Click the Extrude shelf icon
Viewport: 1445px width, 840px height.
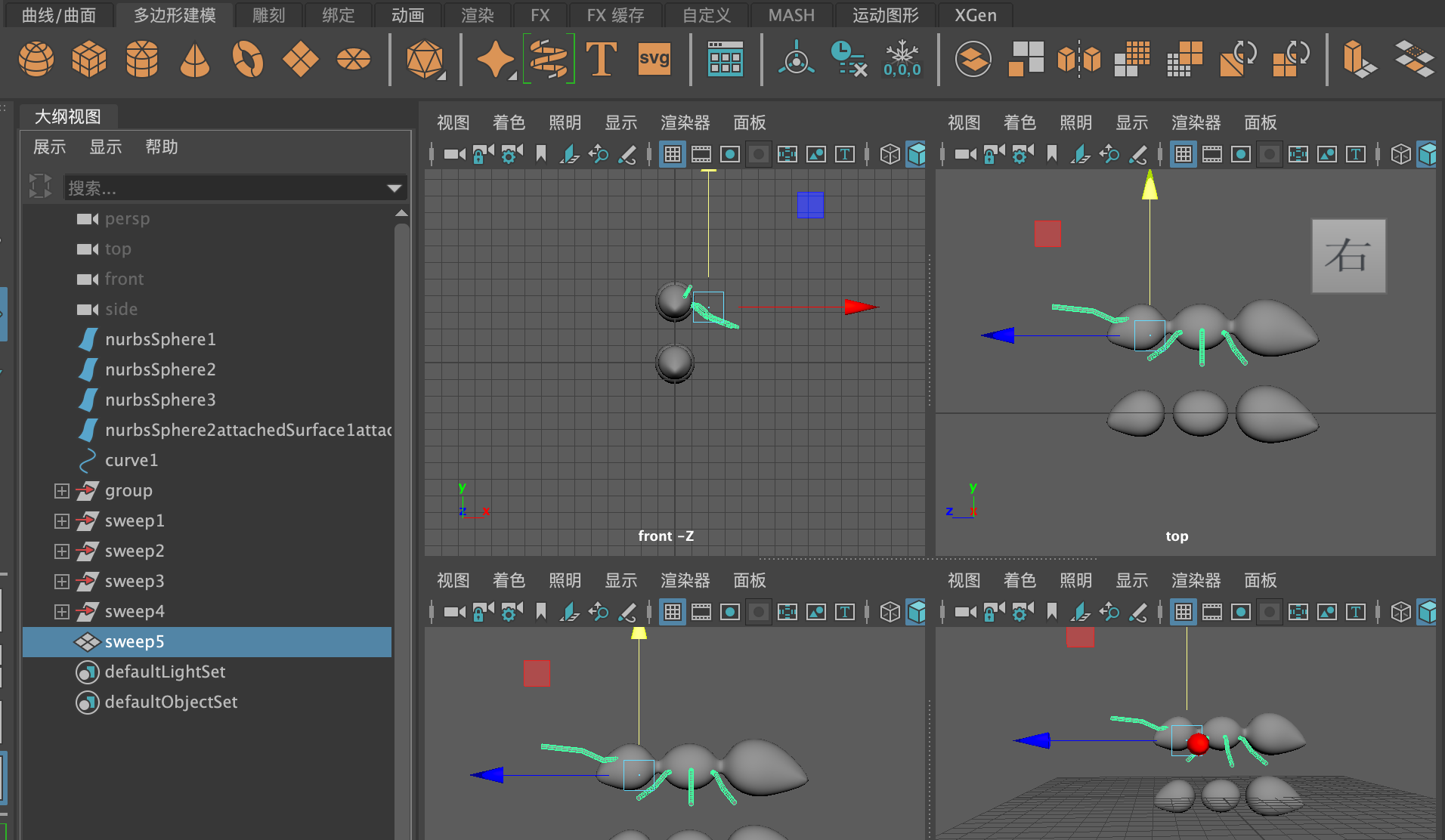click(1359, 59)
